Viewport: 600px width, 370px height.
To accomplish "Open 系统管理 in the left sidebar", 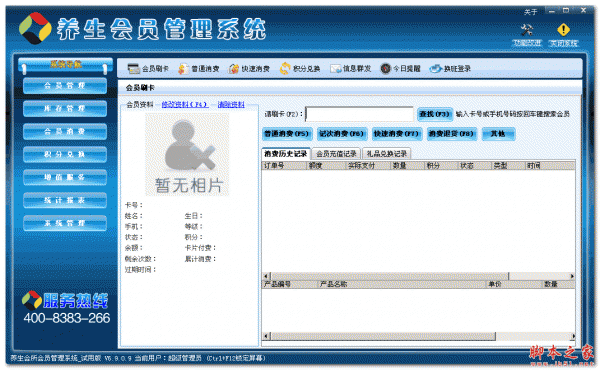I will [65, 223].
